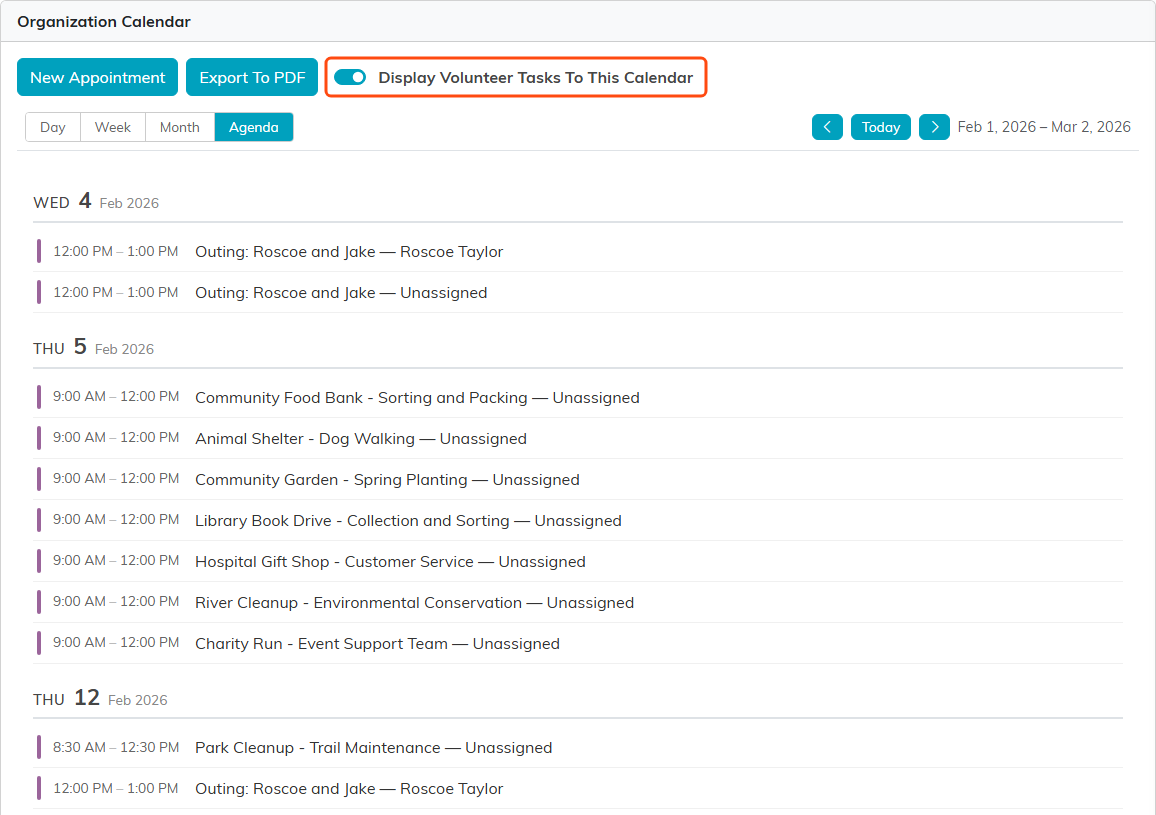Open Hospital Gift Shop Customer Service event

click(578, 561)
